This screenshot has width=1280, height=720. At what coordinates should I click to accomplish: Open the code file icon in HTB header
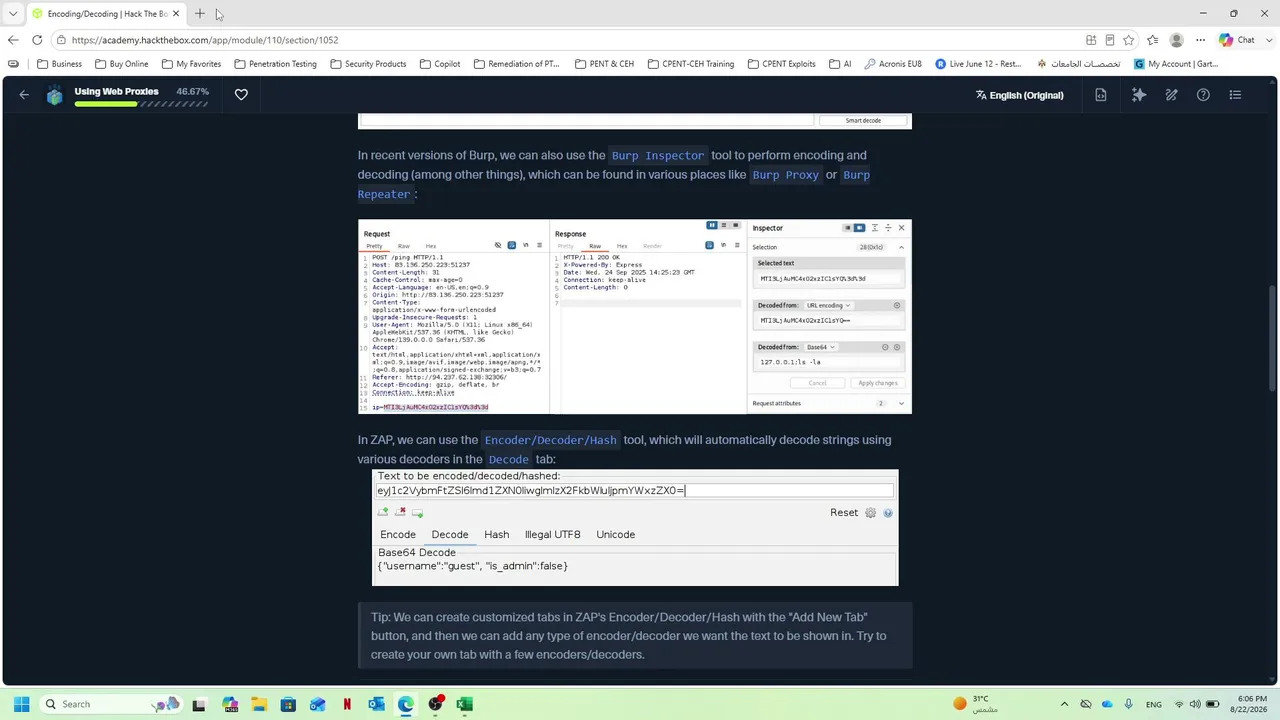1101,95
